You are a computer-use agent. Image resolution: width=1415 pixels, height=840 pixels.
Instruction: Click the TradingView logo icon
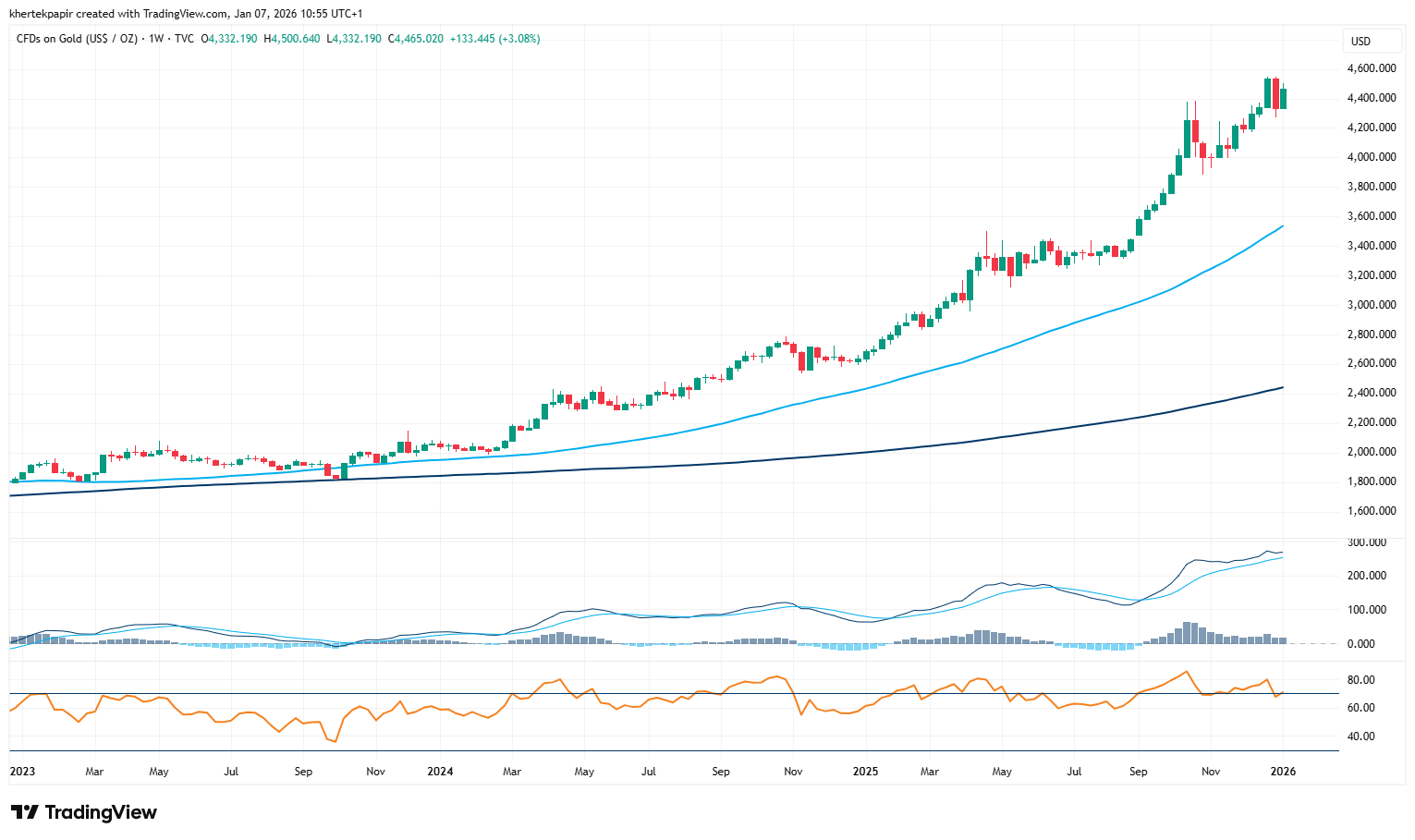[x=24, y=812]
